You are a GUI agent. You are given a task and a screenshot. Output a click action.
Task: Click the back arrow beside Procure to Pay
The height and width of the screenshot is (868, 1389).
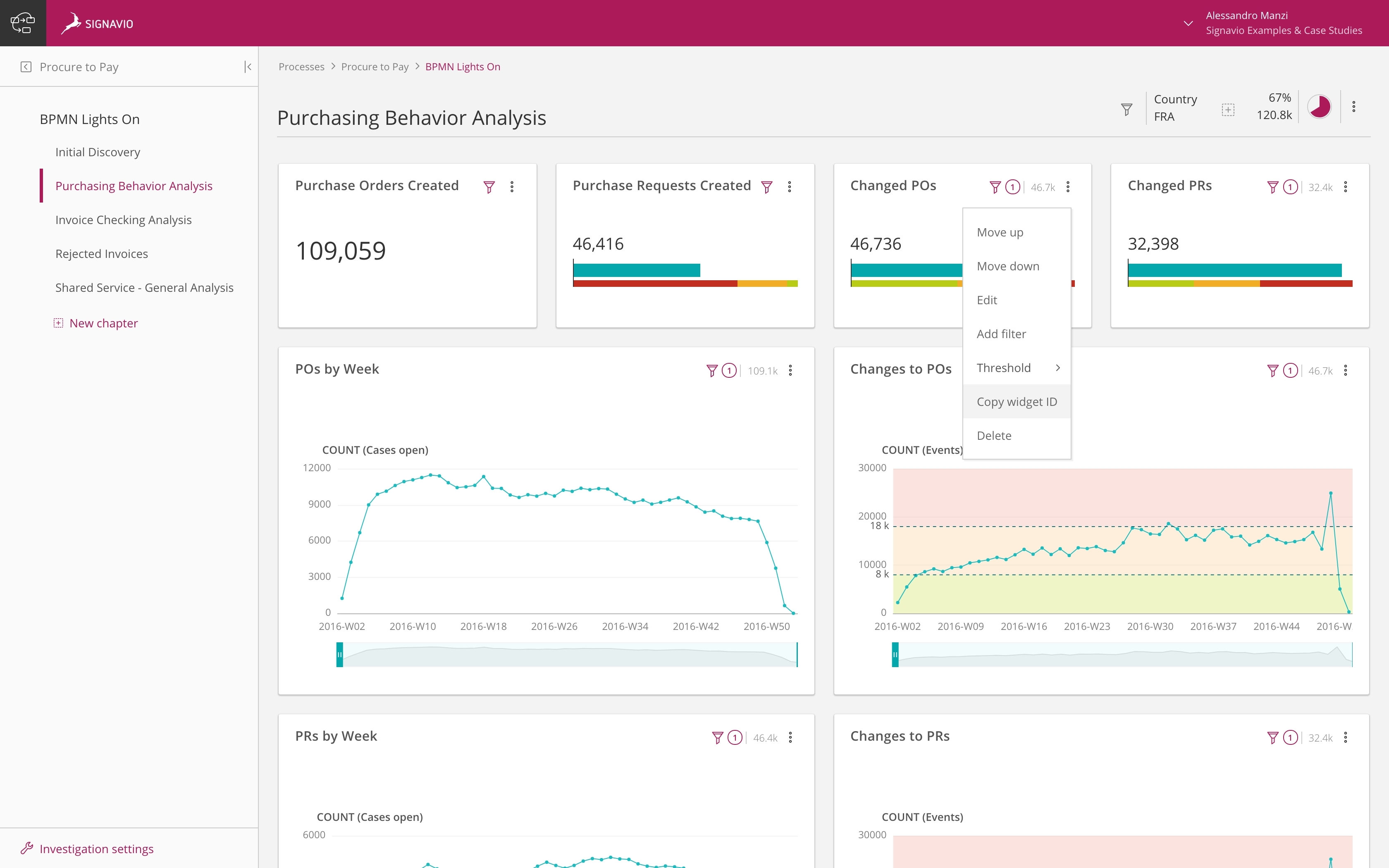(x=25, y=67)
